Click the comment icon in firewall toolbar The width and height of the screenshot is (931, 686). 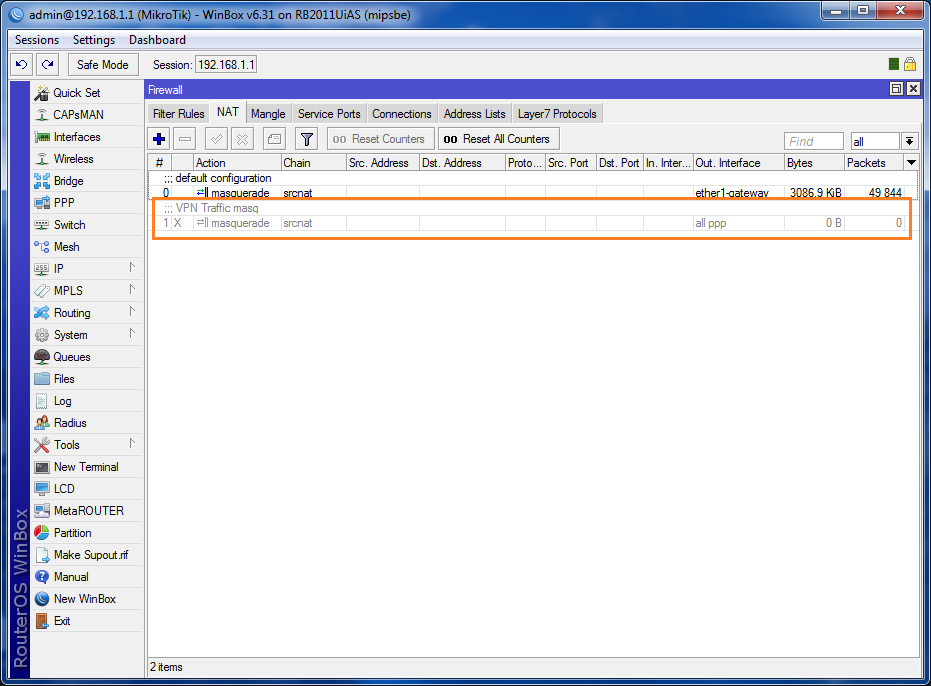click(274, 139)
